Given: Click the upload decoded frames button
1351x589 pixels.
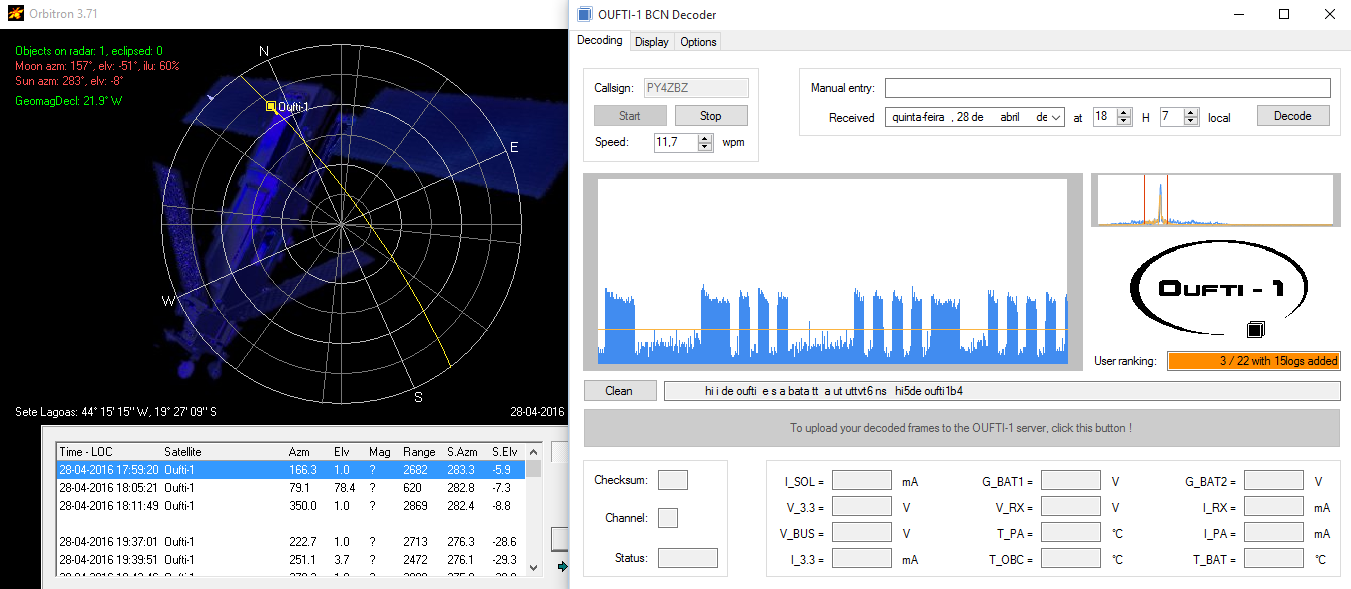Looking at the screenshot, I should 961,428.
